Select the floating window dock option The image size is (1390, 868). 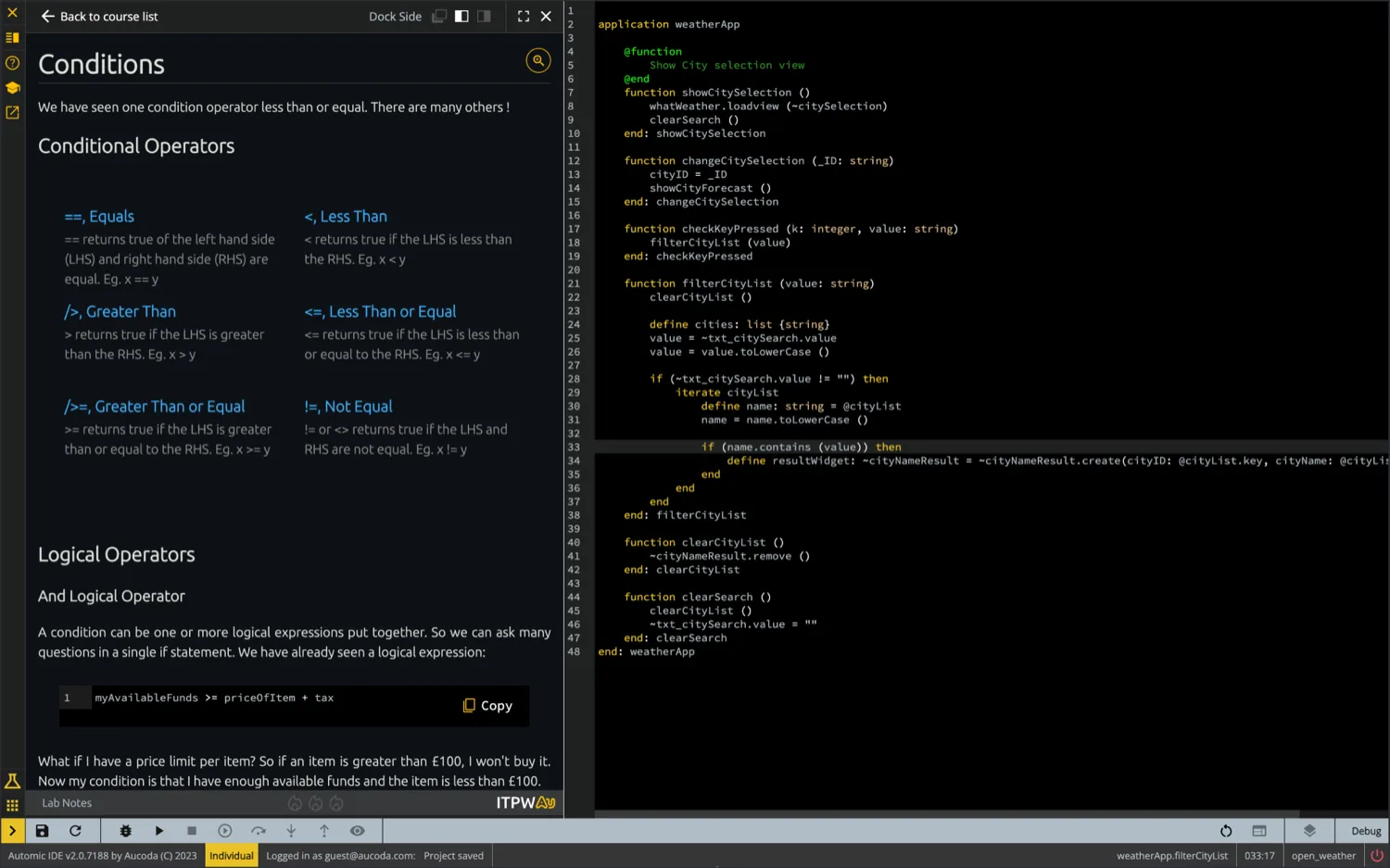[x=439, y=17]
